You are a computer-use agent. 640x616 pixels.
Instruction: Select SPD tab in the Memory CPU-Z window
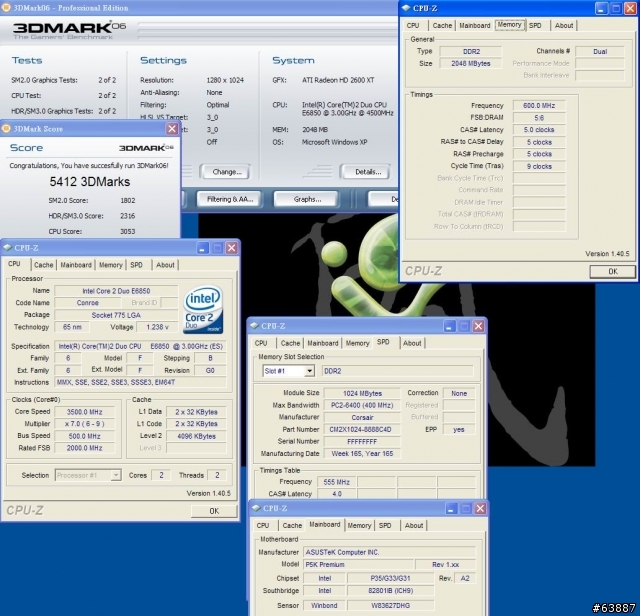(x=535, y=25)
